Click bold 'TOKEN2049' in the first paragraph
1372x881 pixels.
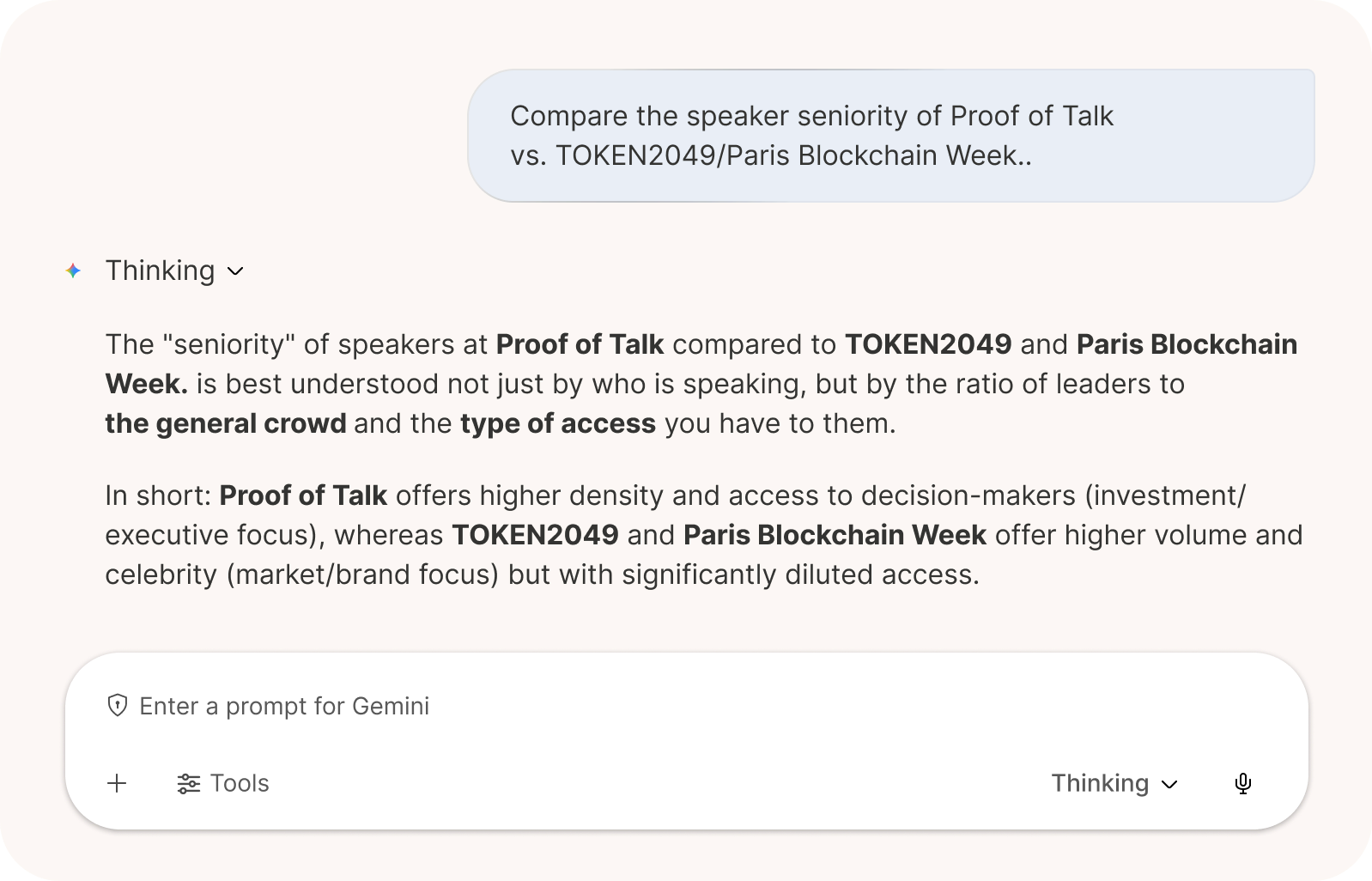tap(927, 344)
